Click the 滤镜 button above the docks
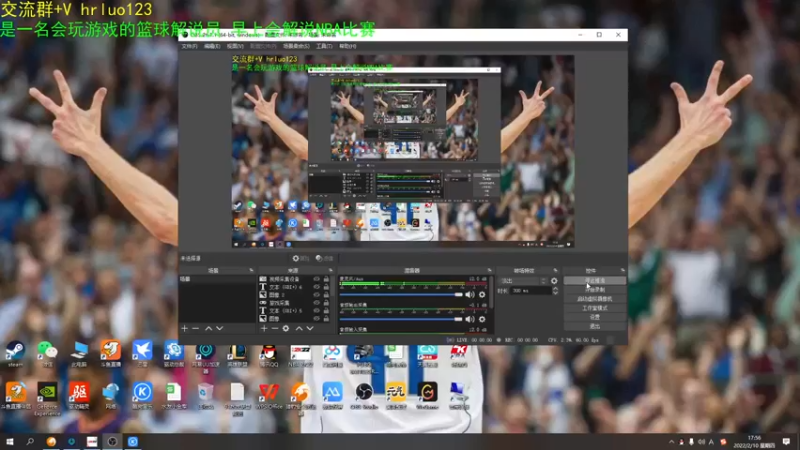 [x=324, y=258]
